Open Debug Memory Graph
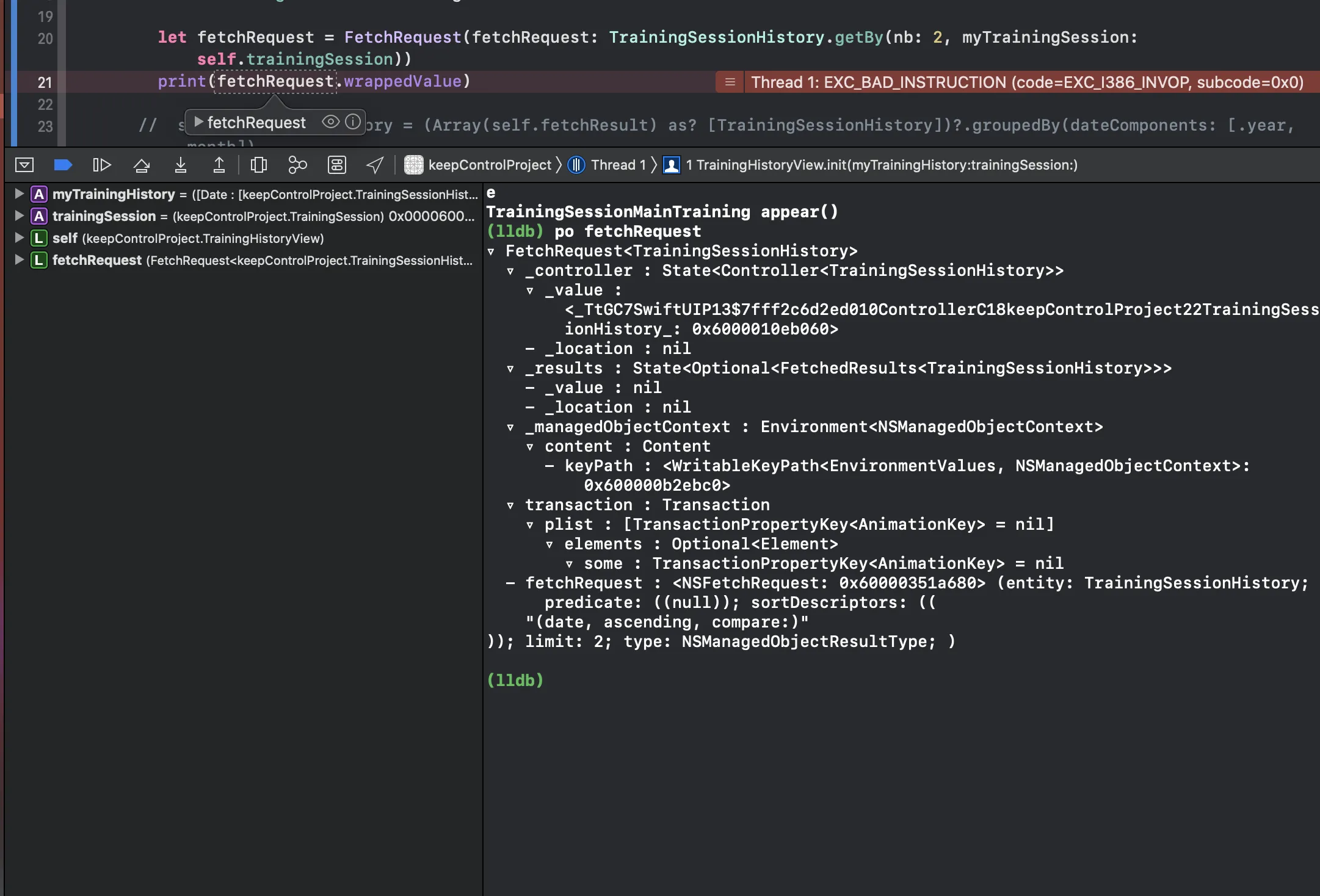This screenshot has width=1320, height=896. pos(297,165)
